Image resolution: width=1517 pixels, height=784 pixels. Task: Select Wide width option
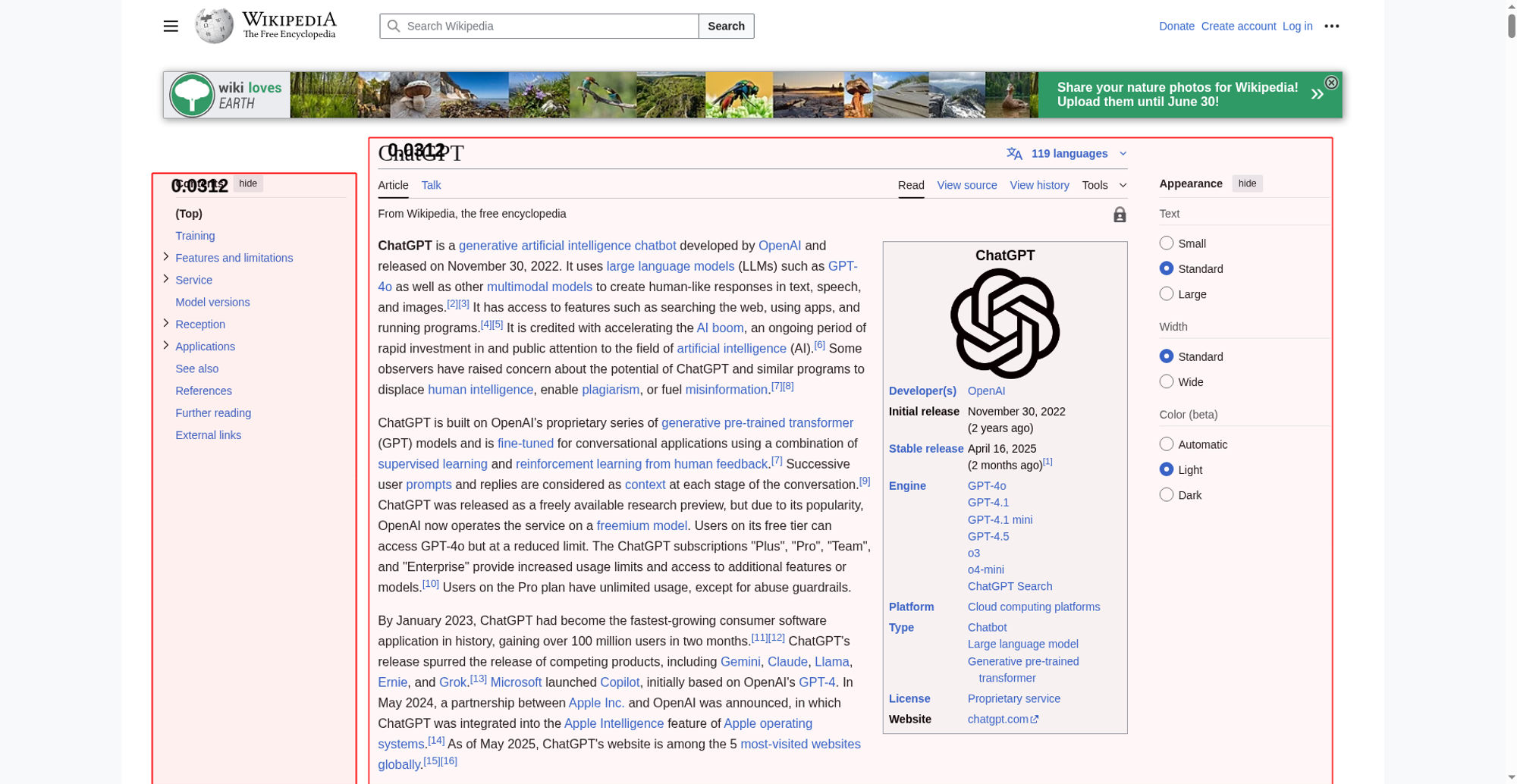pyautogui.click(x=1167, y=381)
